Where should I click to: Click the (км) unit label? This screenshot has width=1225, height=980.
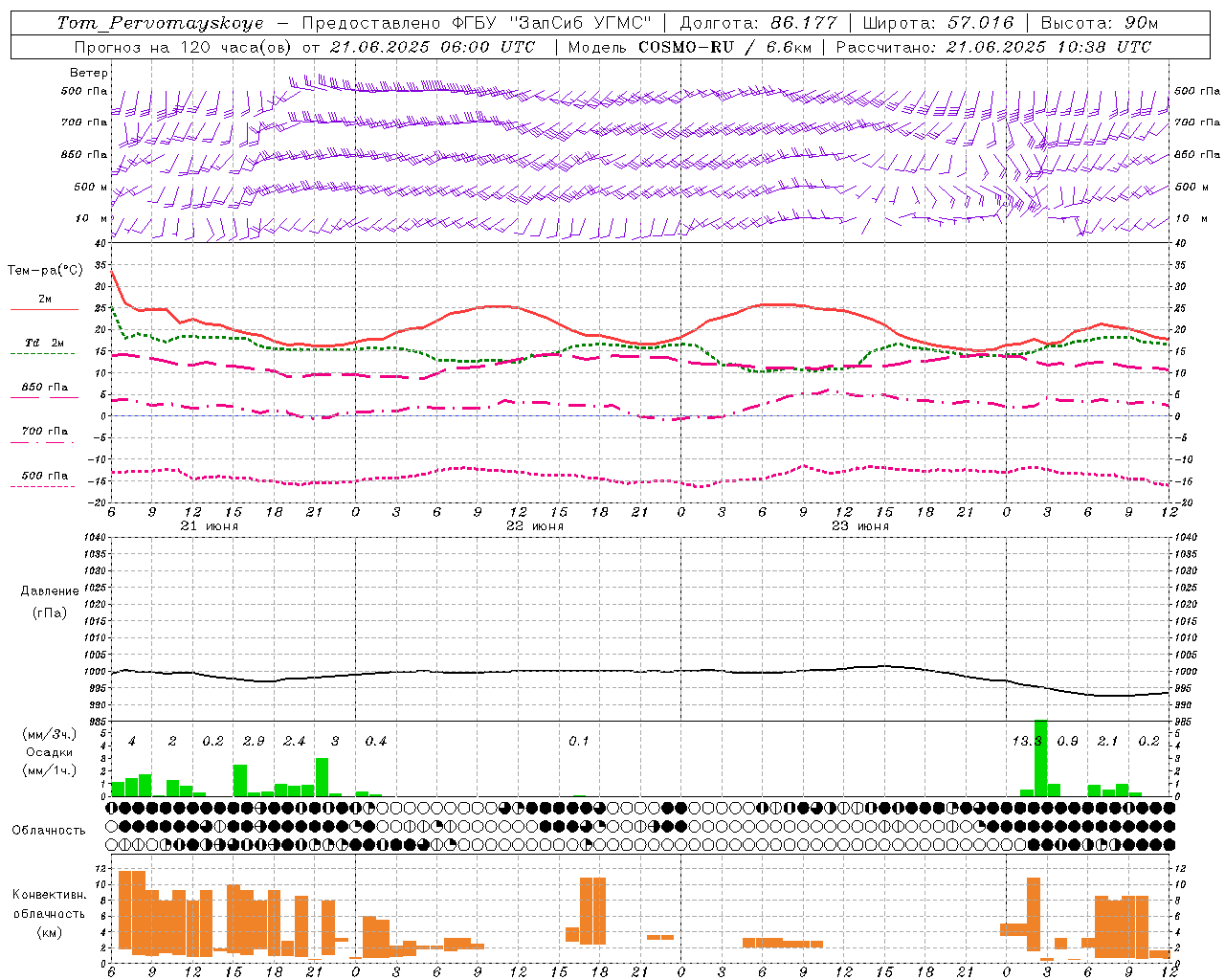[x=50, y=932]
